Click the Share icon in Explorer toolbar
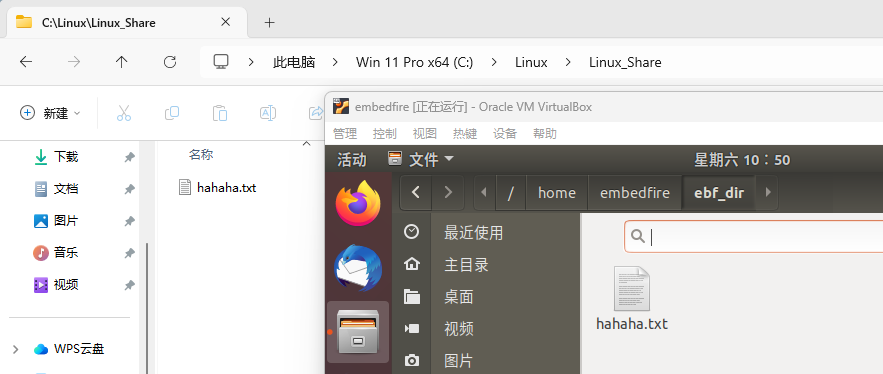This screenshot has height=374, width=883. click(315, 113)
